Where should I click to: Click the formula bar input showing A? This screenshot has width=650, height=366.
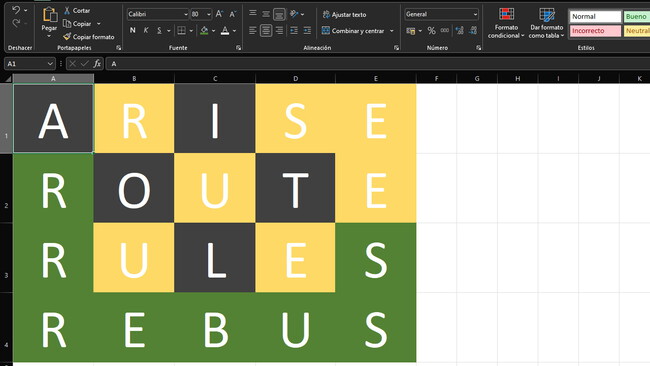pos(378,64)
